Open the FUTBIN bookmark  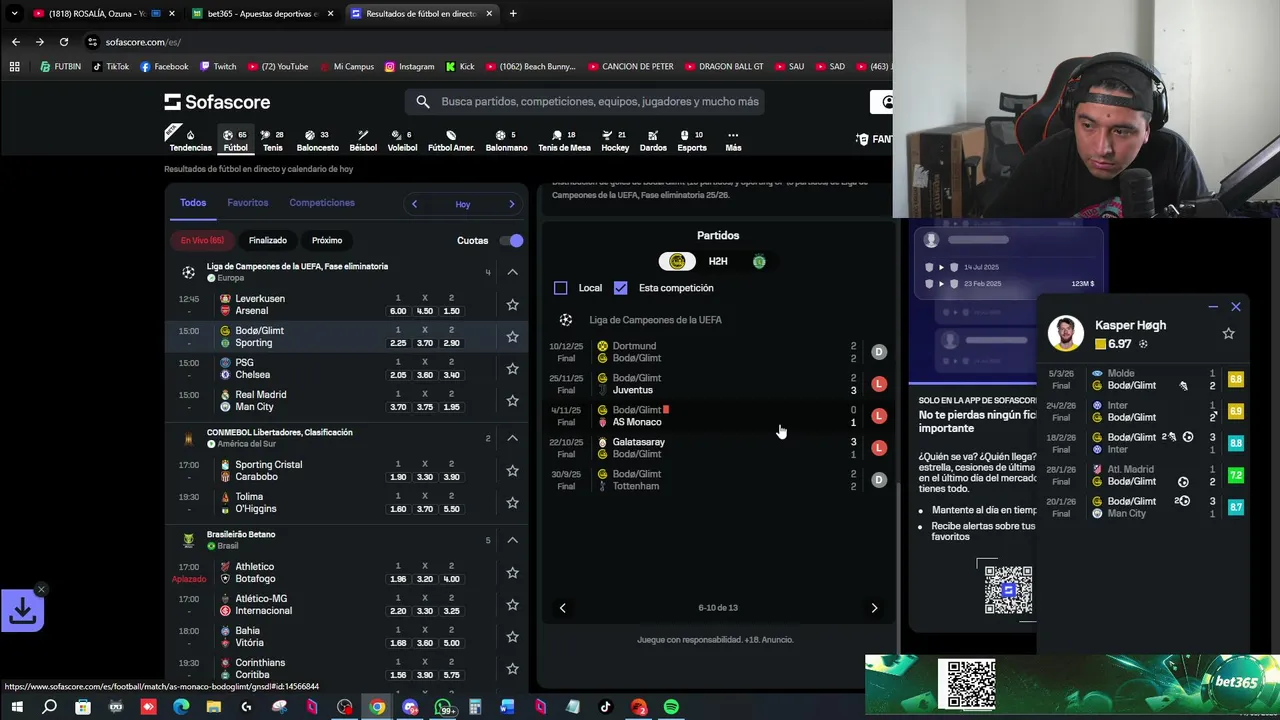click(x=61, y=67)
